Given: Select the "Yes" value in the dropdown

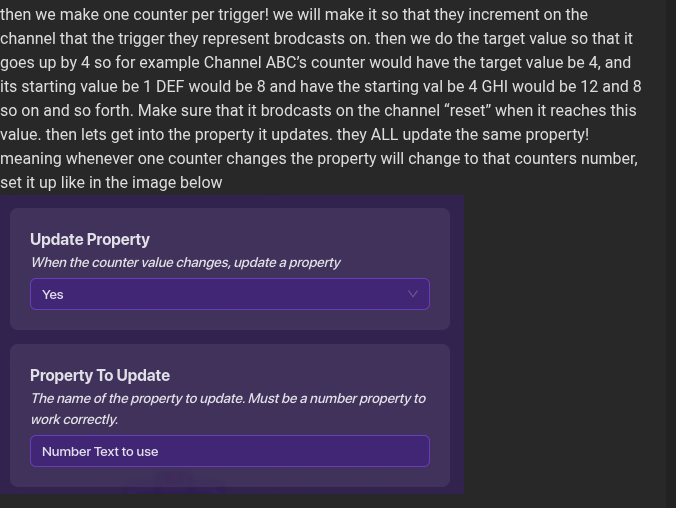Looking at the screenshot, I should [53, 294].
